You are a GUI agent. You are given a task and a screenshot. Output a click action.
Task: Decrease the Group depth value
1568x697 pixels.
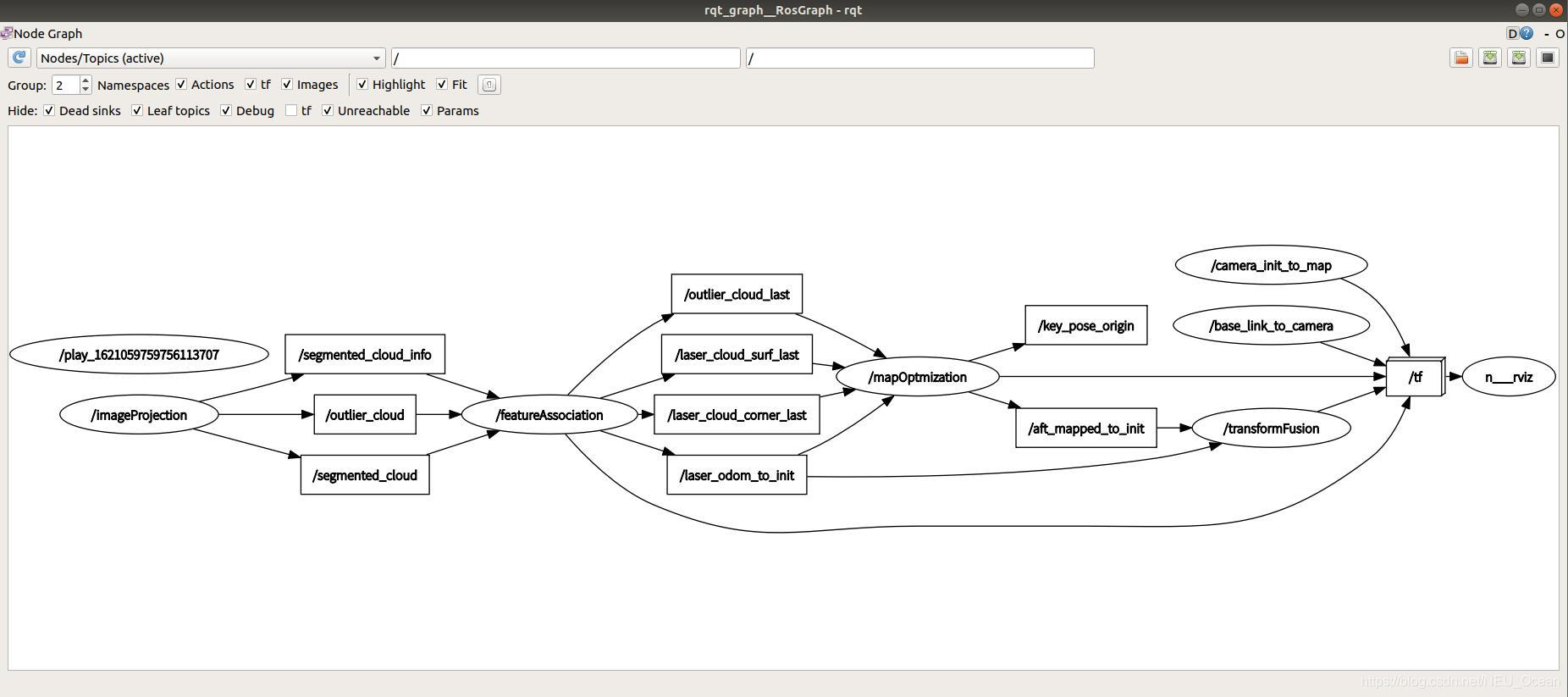pos(85,89)
